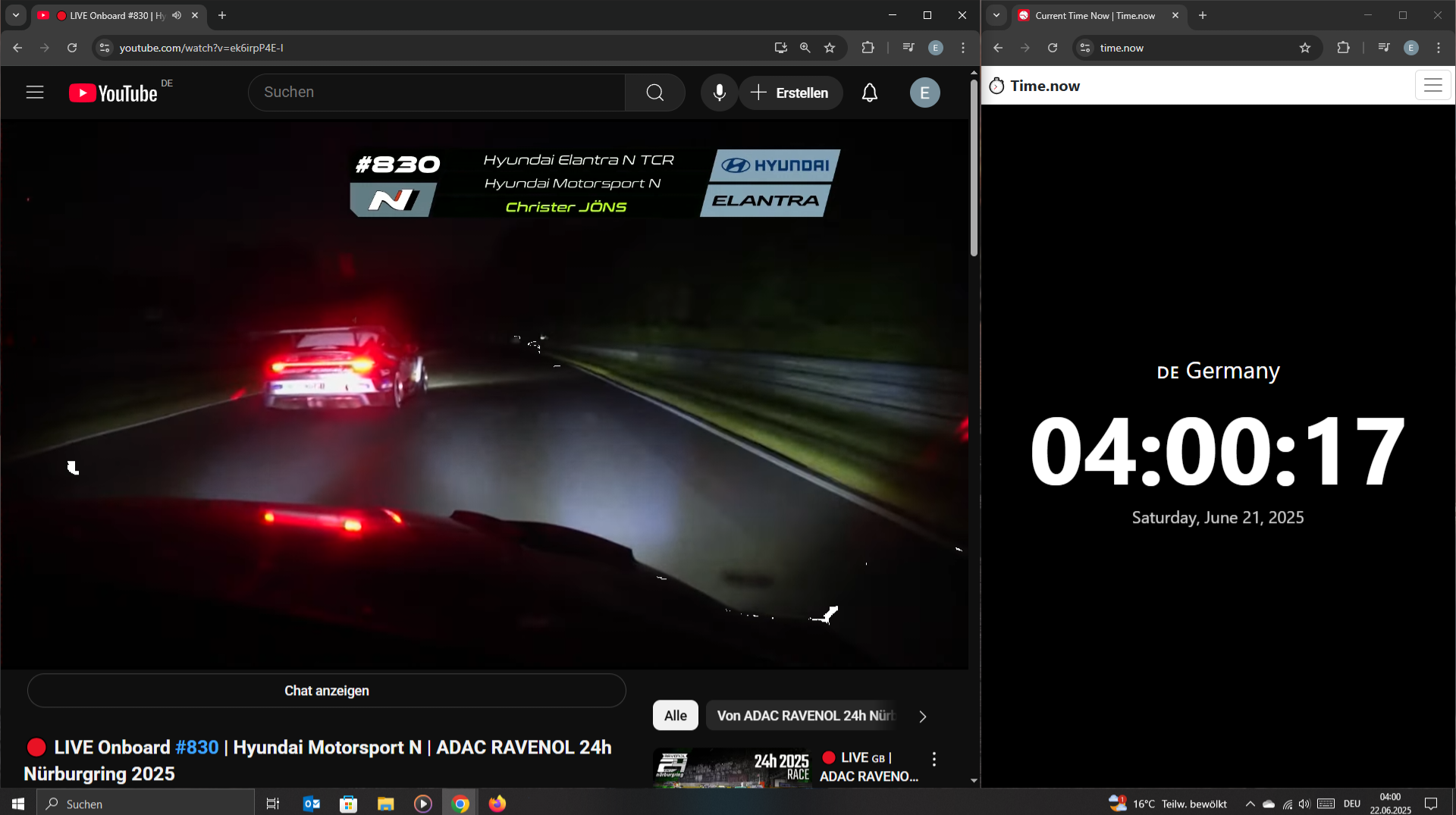This screenshot has width=1456, height=815.
Task: Open LIVE GB ADAC RAVENO suggested video title
Action: click(869, 767)
